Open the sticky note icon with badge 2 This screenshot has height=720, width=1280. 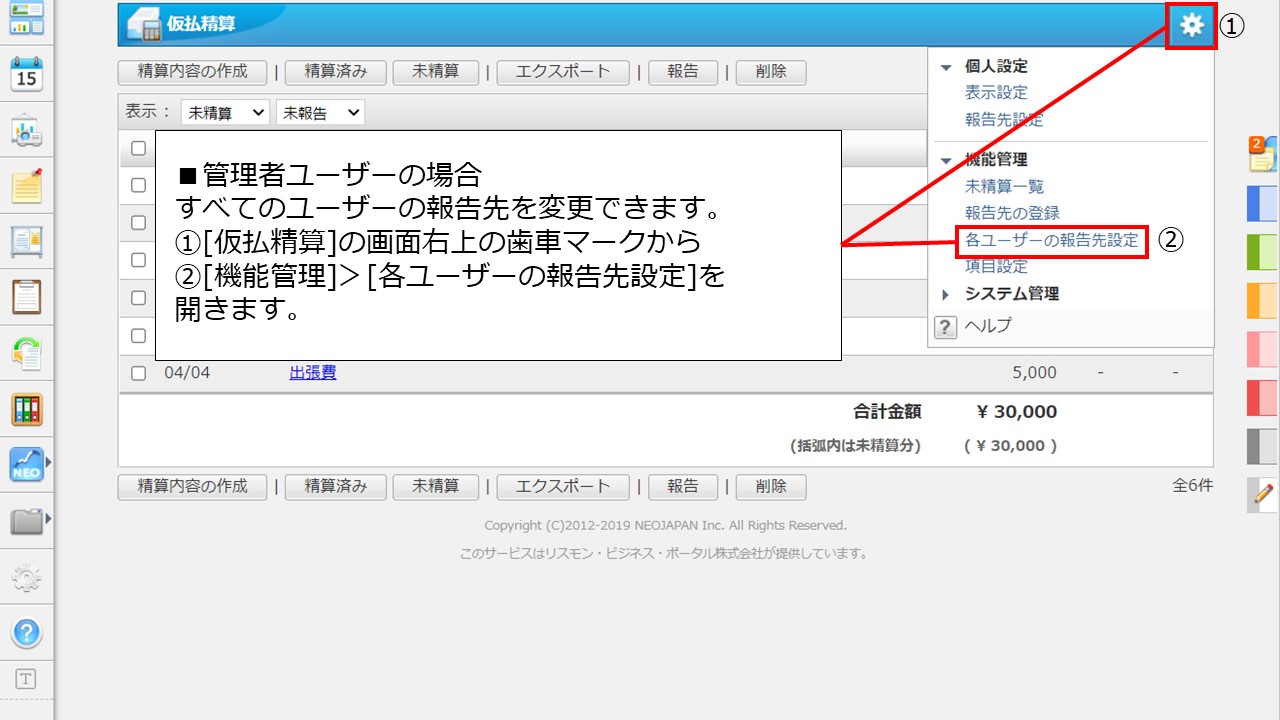point(1262,154)
